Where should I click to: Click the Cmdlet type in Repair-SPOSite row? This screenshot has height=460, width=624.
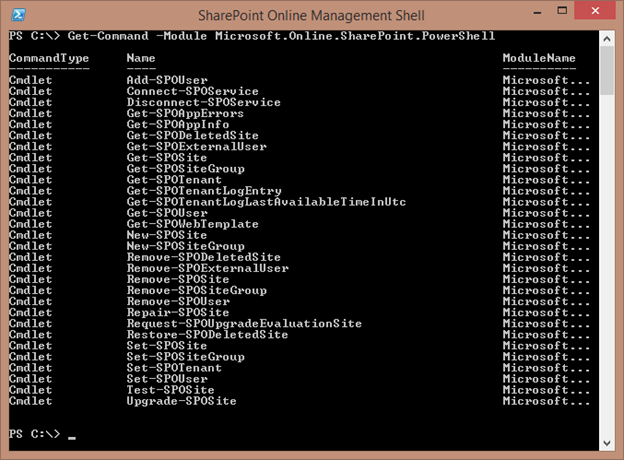tap(31, 313)
